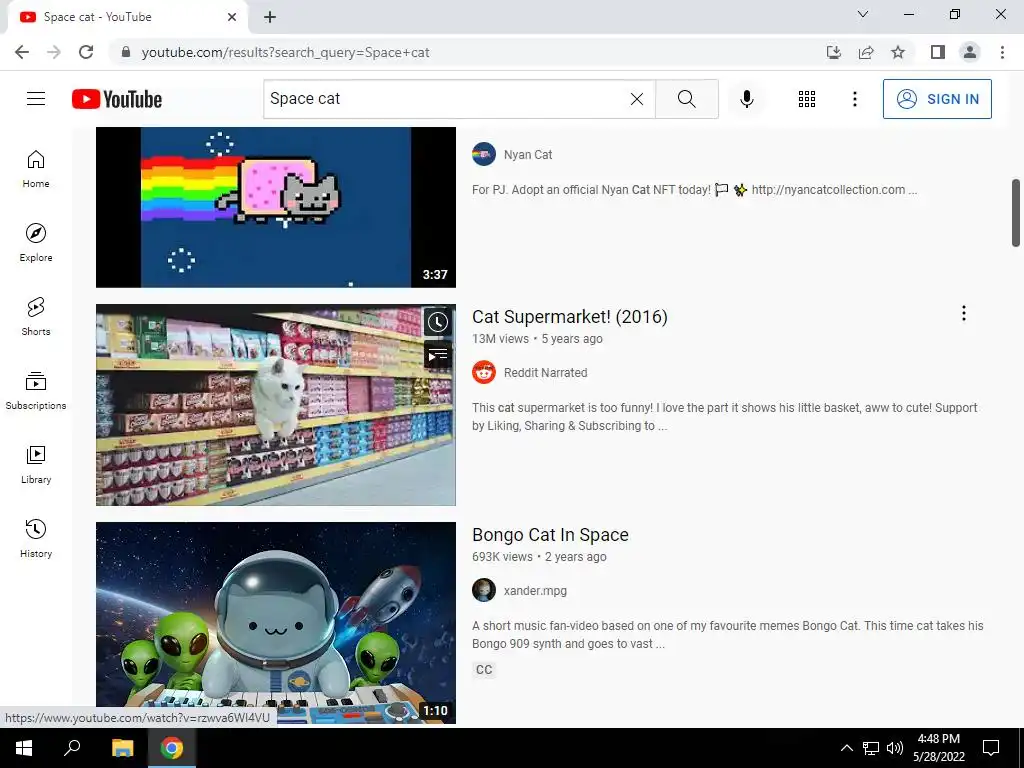The width and height of the screenshot is (1024, 768).
Task: Visit the Nyan Cat channel name
Action: (x=528, y=155)
